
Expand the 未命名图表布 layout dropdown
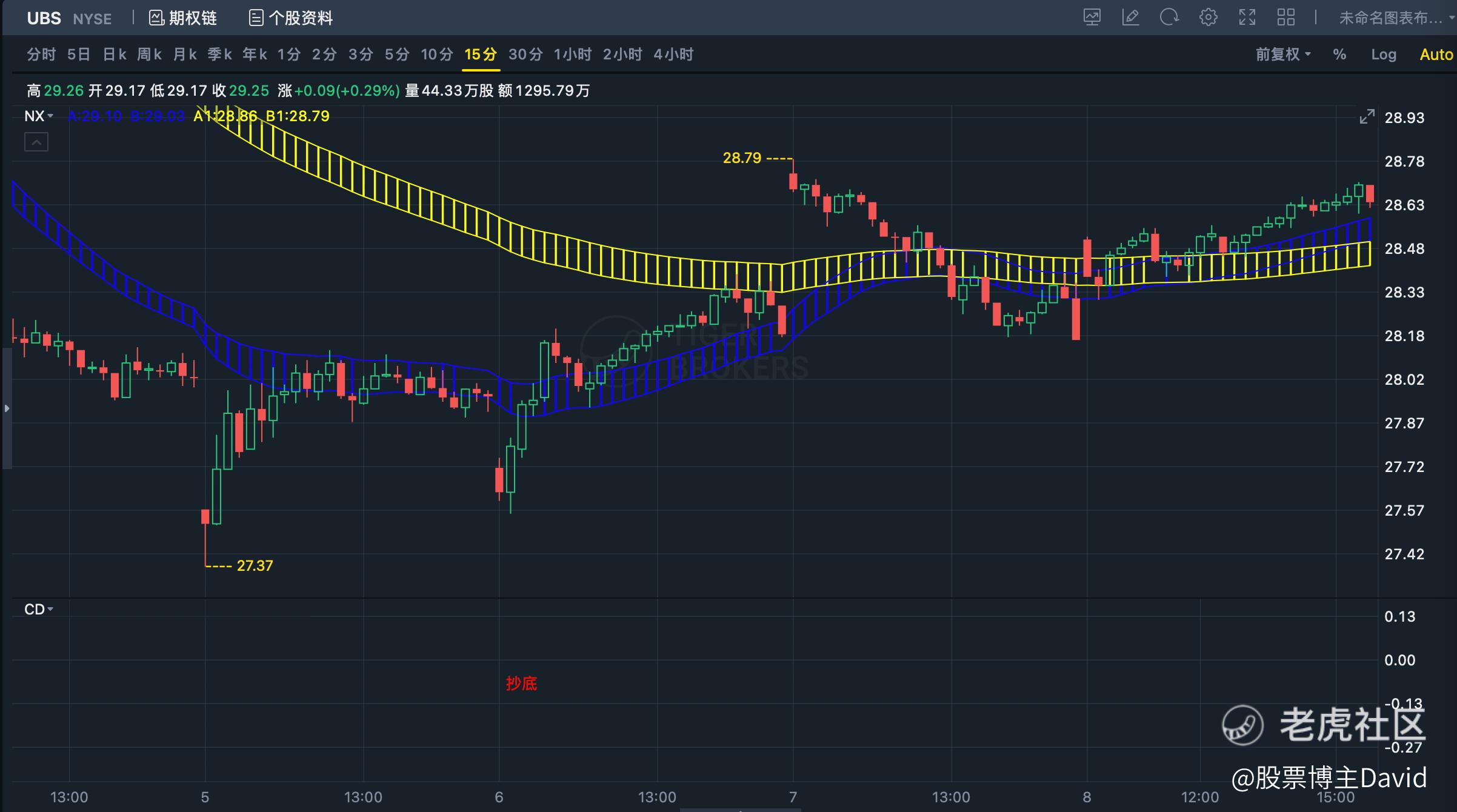1395,18
